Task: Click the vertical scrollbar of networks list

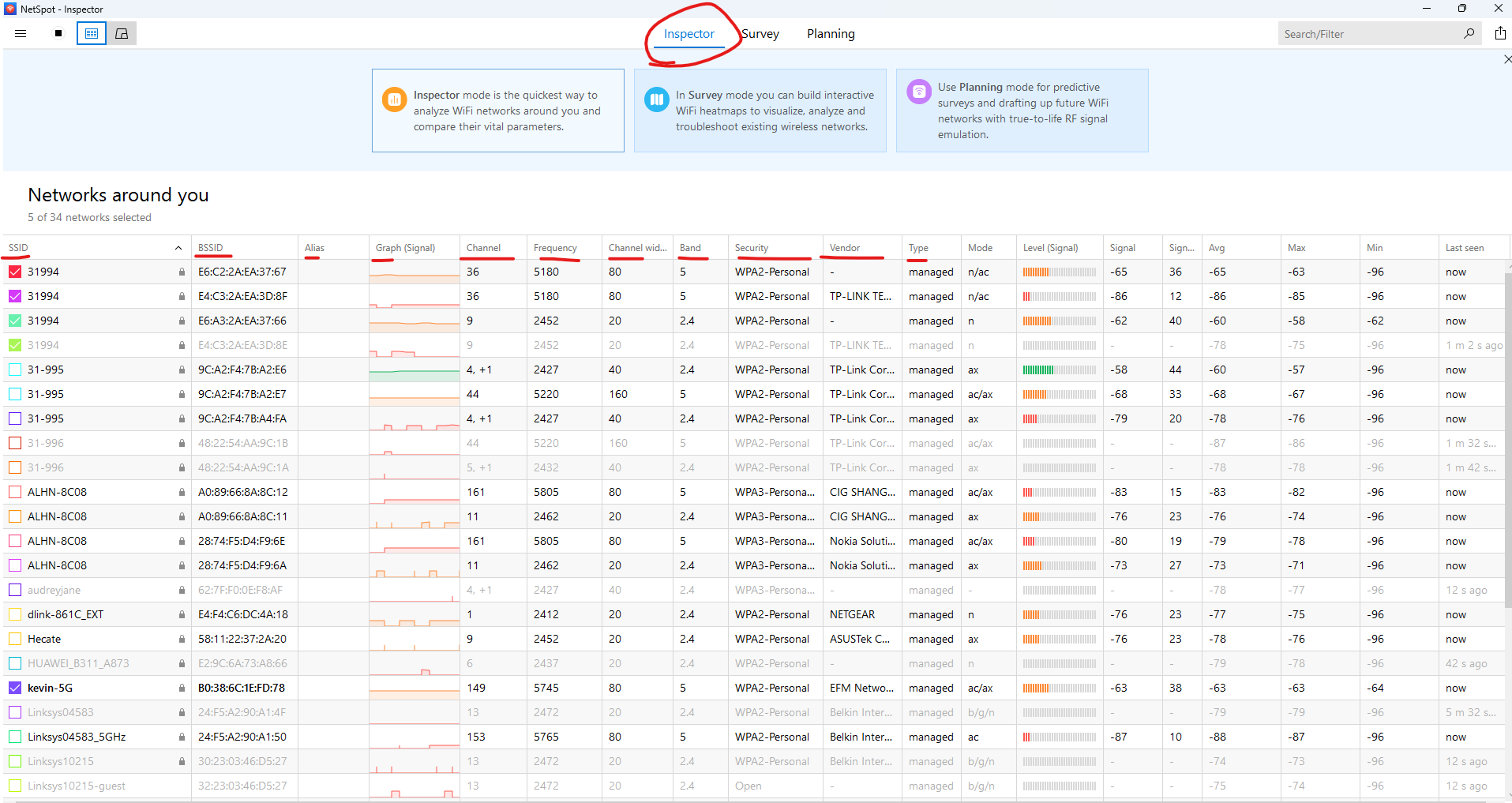Action: click(1507, 442)
